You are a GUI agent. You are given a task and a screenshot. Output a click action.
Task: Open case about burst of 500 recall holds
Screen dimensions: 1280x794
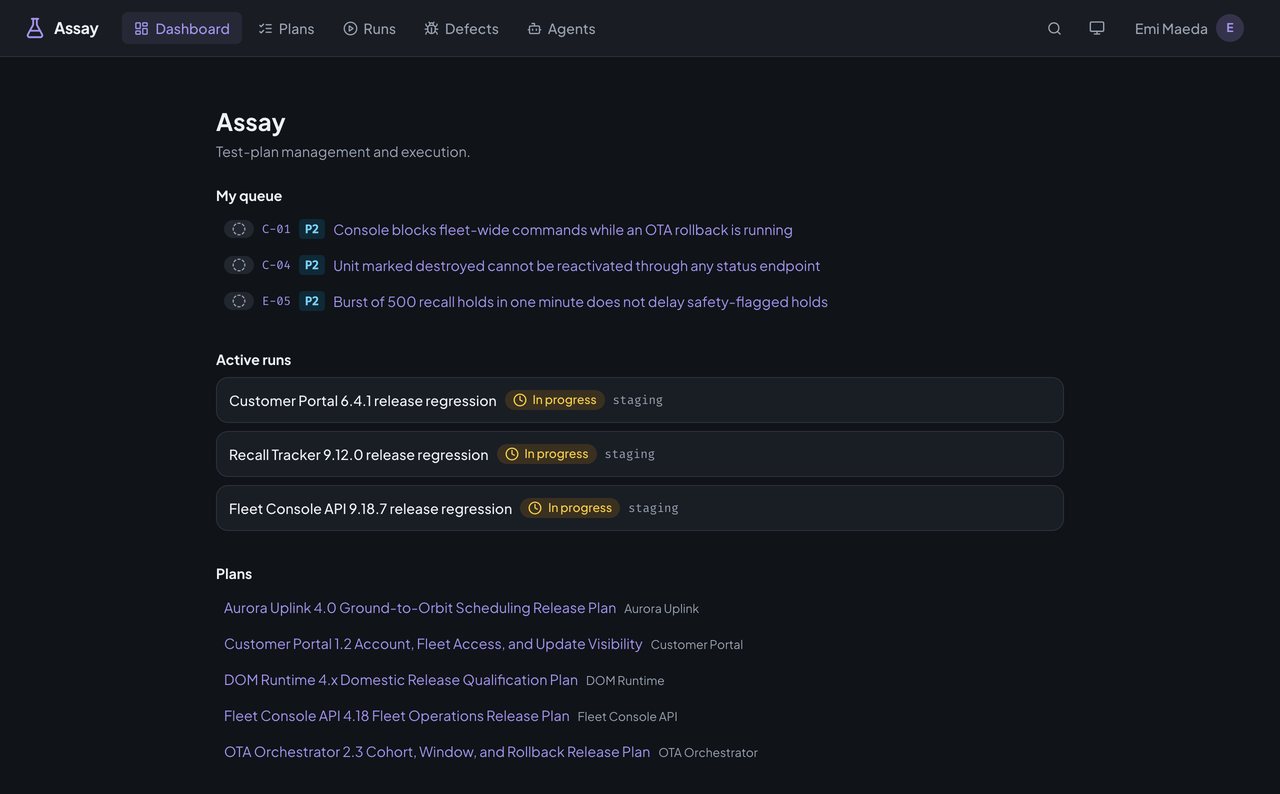coord(580,302)
